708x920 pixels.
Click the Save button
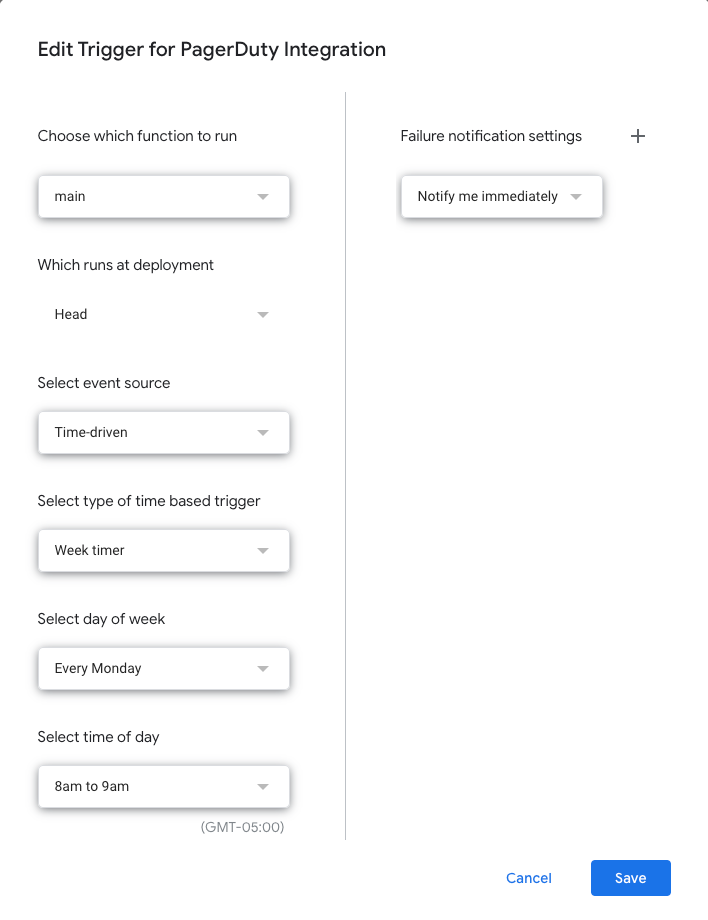[x=631, y=877]
